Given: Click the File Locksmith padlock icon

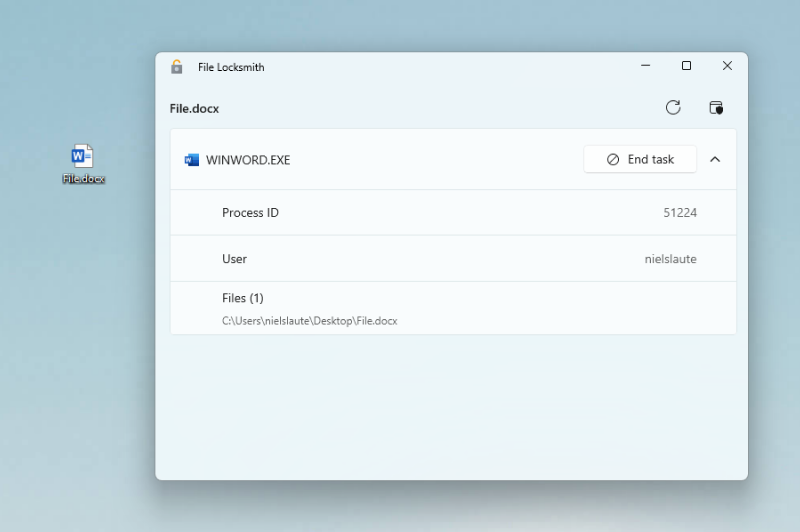Looking at the screenshot, I should coord(177,67).
